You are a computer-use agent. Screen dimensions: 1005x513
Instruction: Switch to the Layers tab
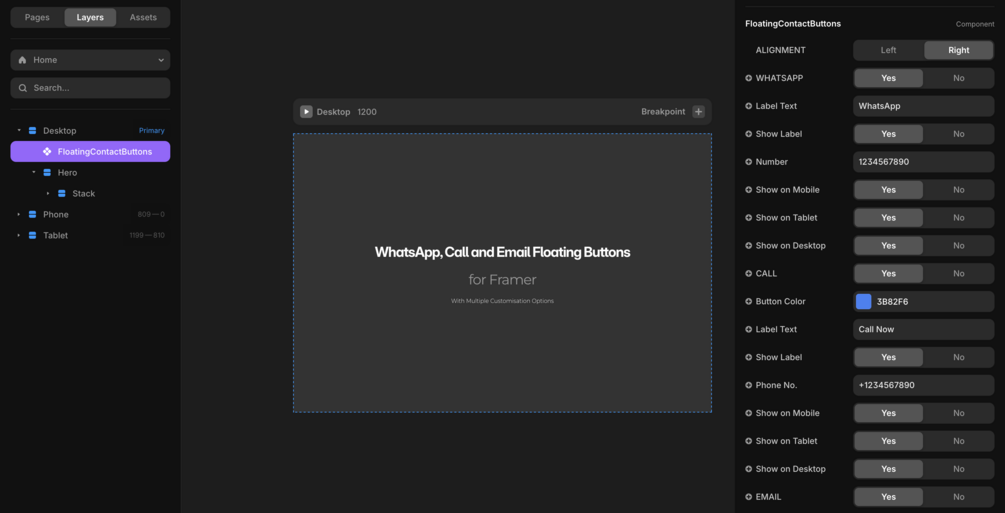pos(90,17)
